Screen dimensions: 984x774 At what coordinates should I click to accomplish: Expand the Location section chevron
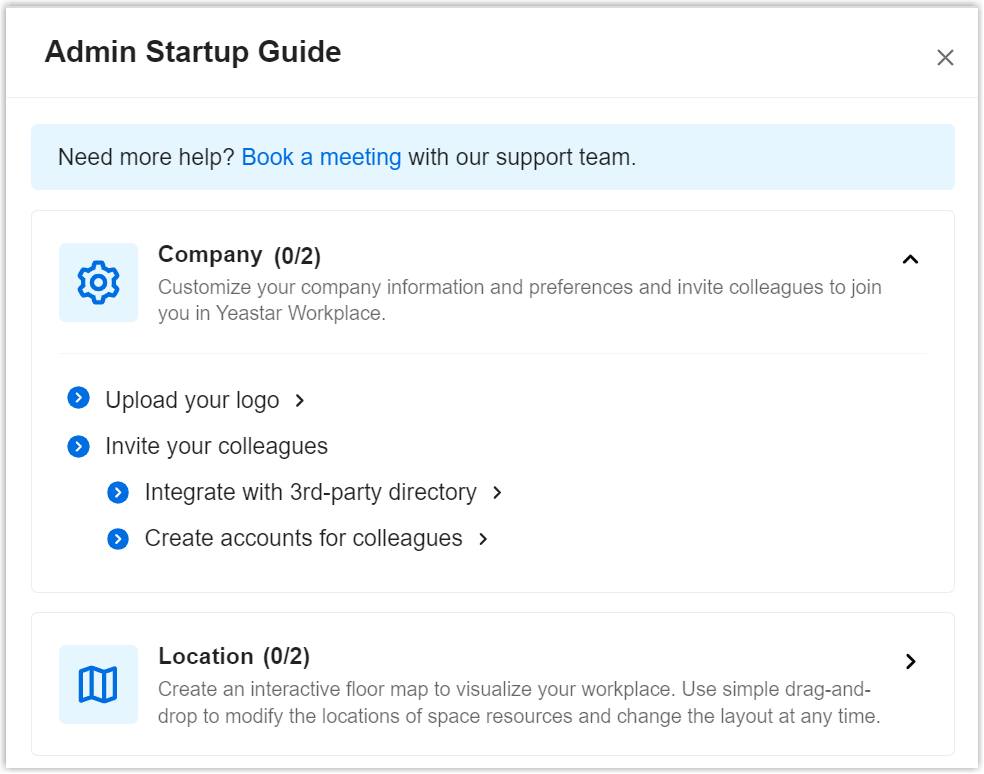tap(910, 661)
